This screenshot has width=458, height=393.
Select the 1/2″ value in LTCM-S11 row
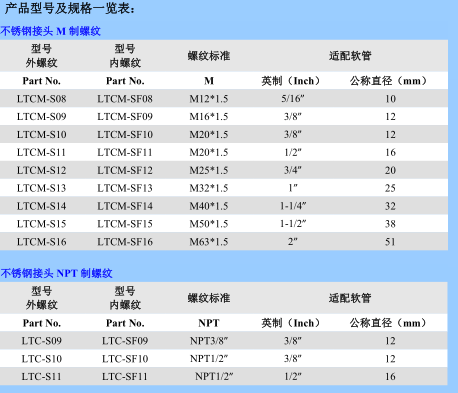[293, 152]
